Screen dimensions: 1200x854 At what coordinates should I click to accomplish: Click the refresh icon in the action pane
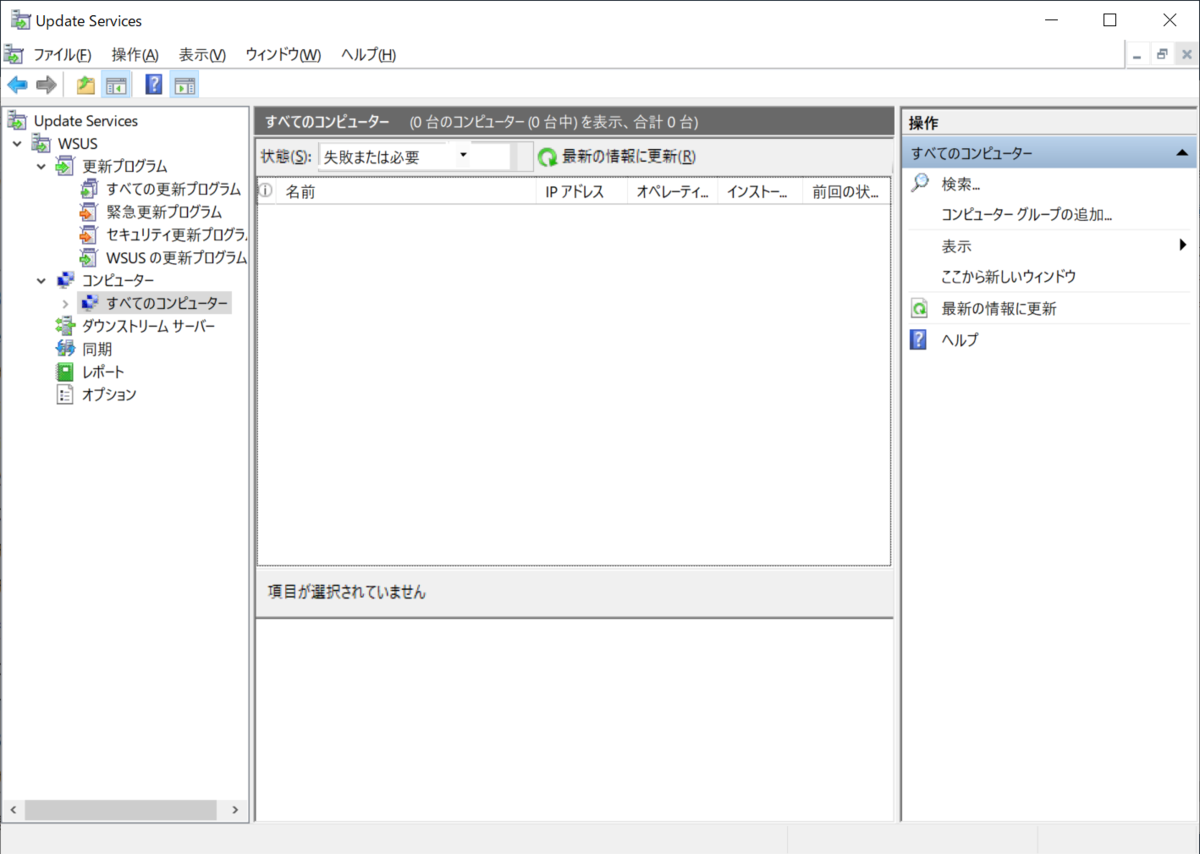click(920, 309)
